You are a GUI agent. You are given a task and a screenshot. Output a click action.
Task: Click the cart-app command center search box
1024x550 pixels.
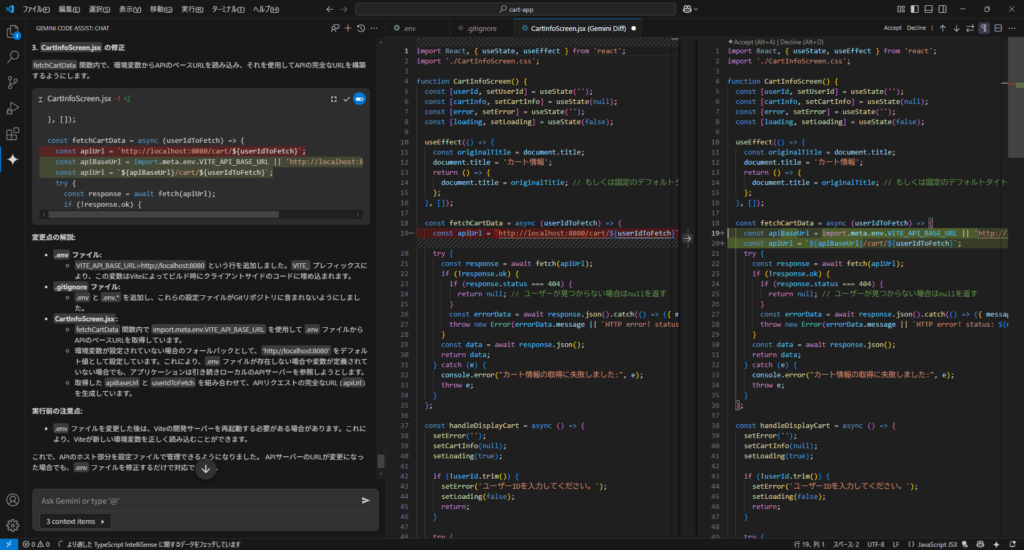click(x=516, y=9)
